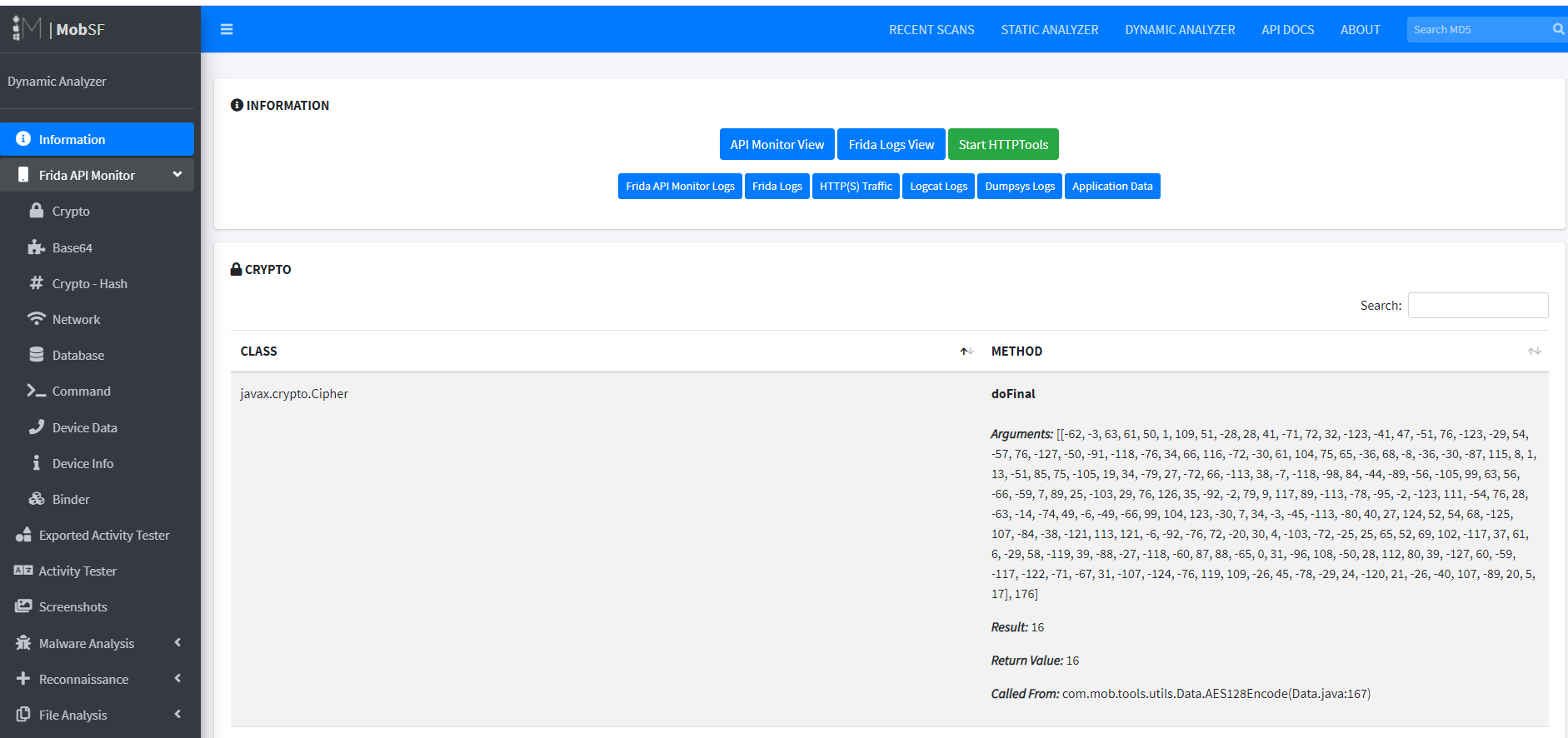Click the Database stack icon
This screenshot has height=738, width=1568.
[37, 355]
